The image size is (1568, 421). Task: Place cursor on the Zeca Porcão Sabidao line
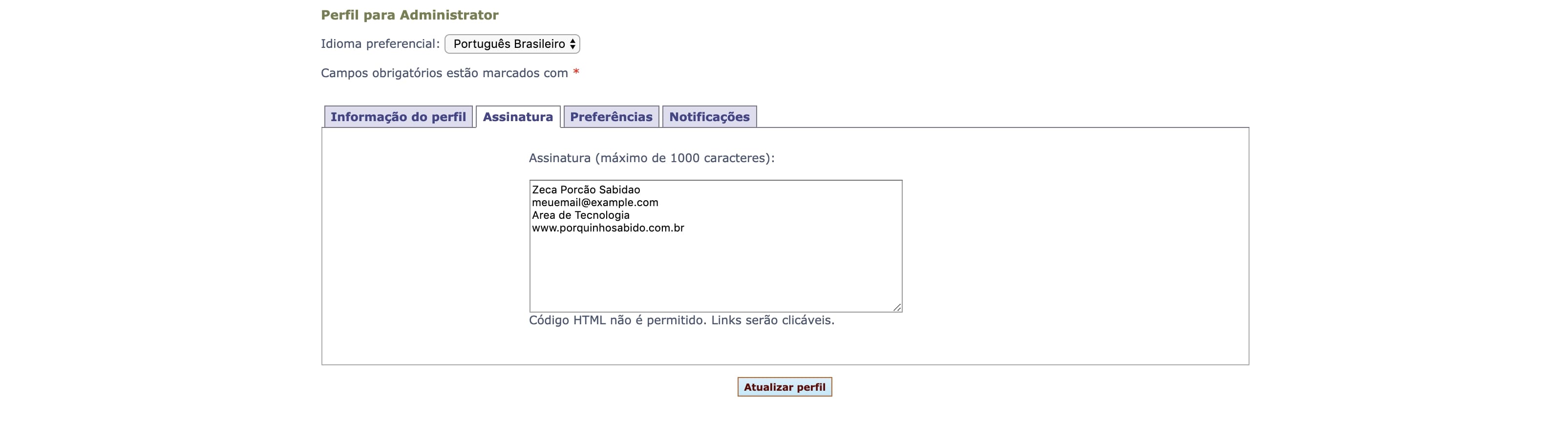click(x=586, y=190)
